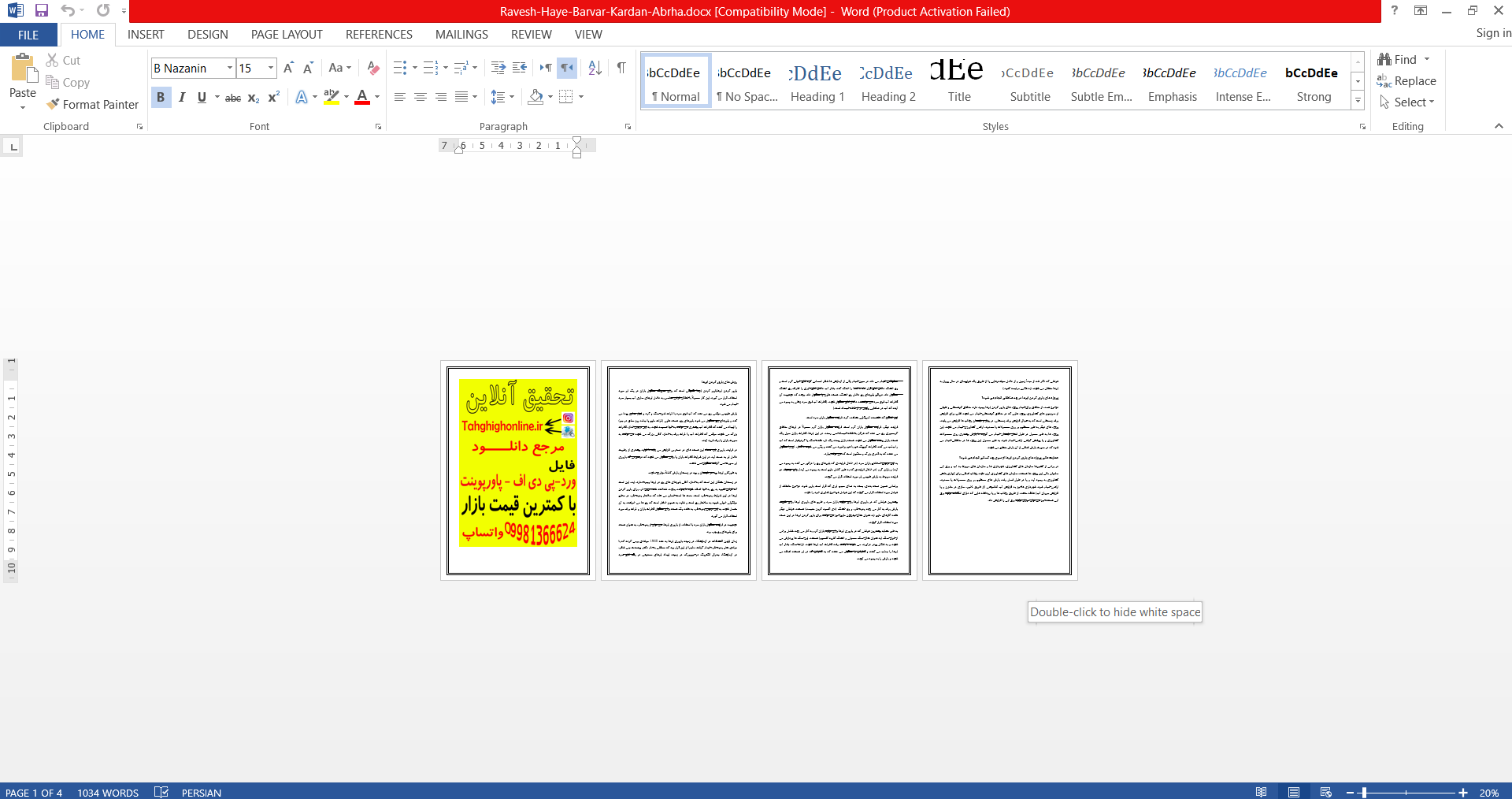Expand the styles gallery
The height and width of the screenshot is (799, 1512).
[1358, 100]
